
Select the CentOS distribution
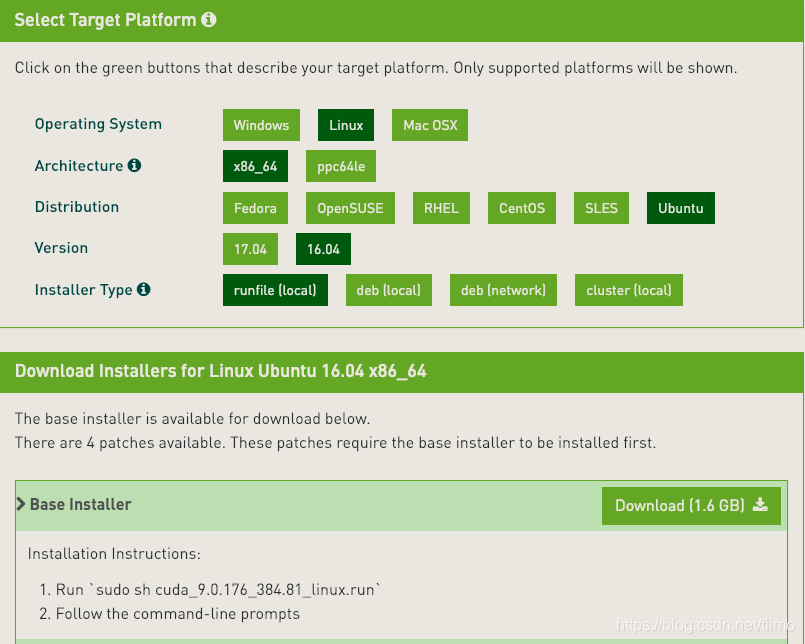(522, 208)
